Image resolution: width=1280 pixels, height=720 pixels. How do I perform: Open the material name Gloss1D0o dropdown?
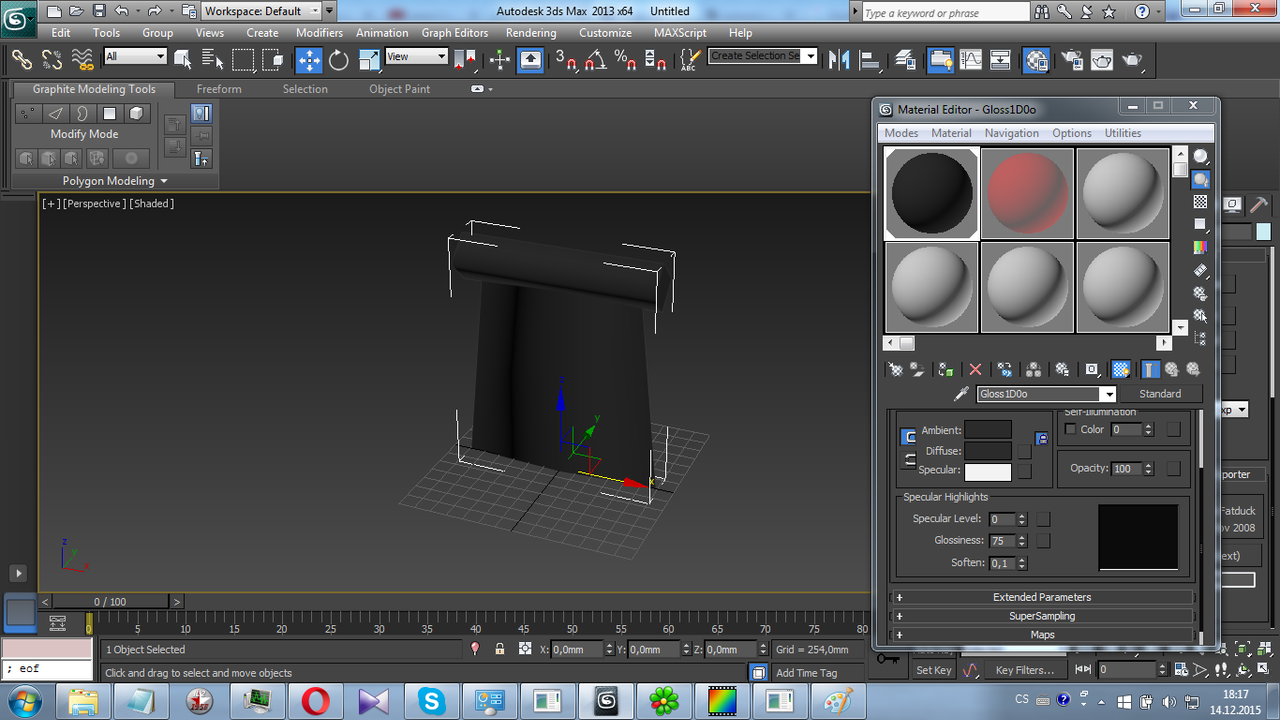click(1107, 394)
